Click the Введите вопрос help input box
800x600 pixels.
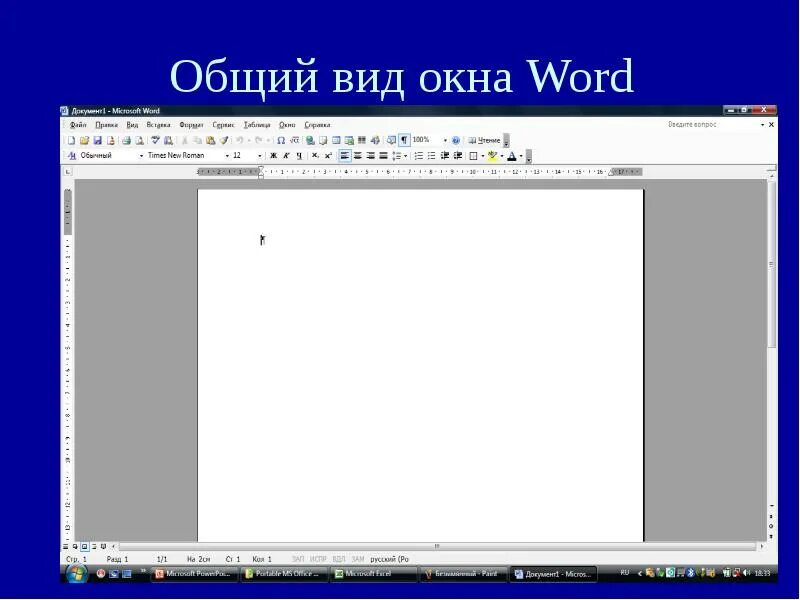point(712,124)
